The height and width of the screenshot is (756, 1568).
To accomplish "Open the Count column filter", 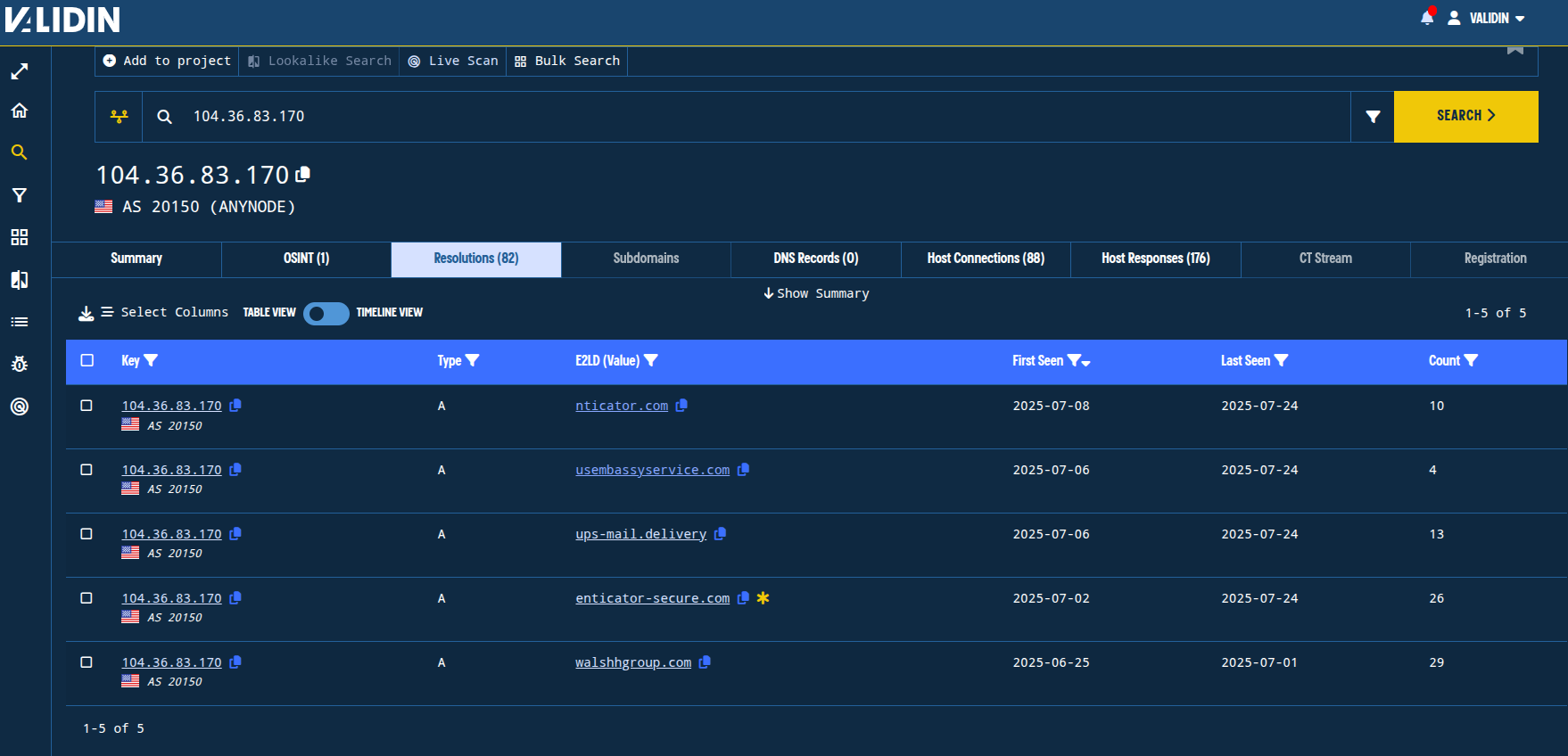I will (x=1472, y=360).
